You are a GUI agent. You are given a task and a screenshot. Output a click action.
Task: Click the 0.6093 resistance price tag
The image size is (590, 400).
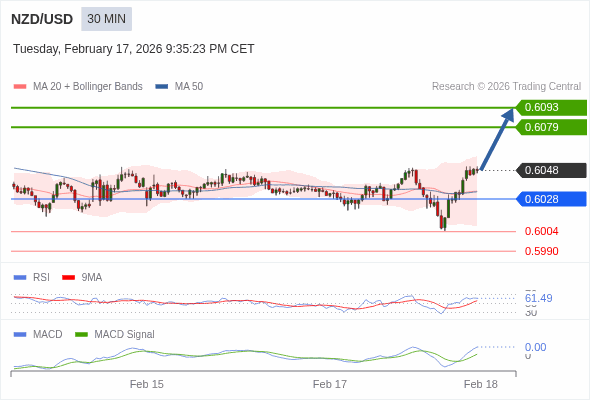551,108
